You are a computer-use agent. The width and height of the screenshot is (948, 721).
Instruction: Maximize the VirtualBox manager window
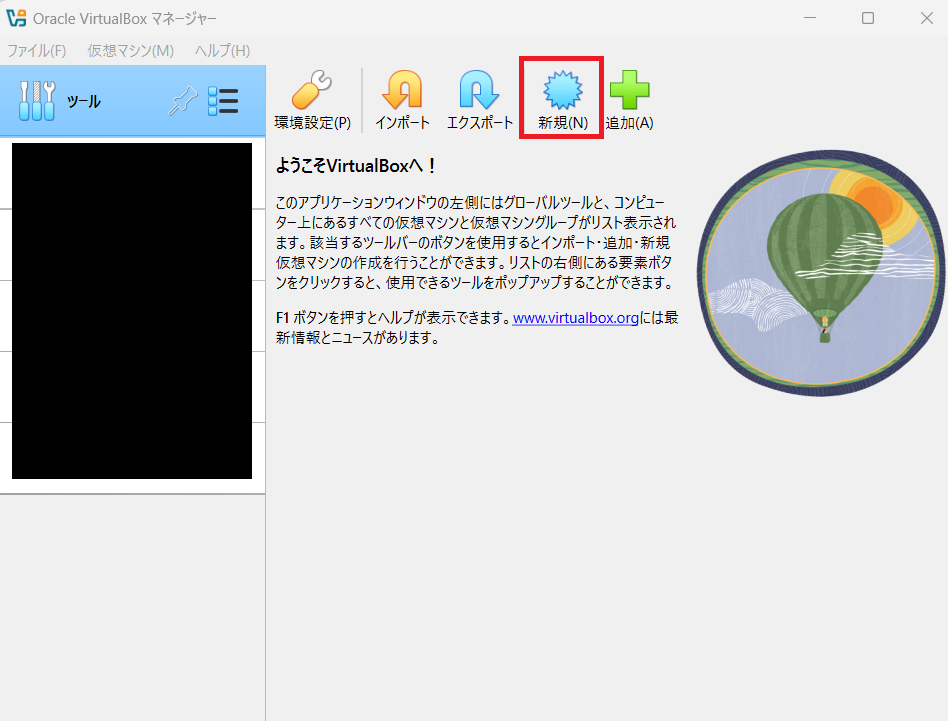[x=868, y=18]
